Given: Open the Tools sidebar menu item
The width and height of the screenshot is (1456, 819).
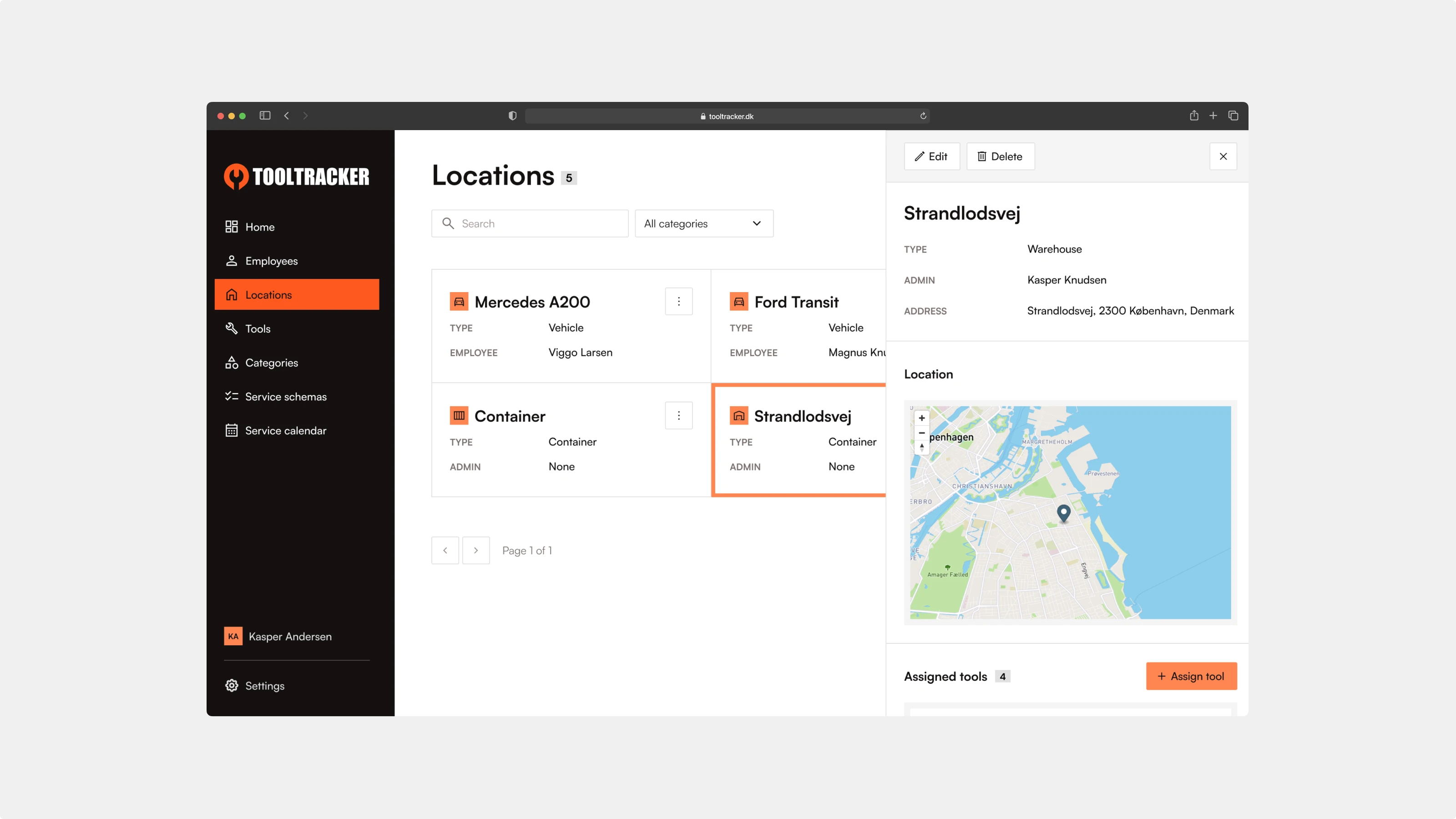Looking at the screenshot, I should [258, 329].
